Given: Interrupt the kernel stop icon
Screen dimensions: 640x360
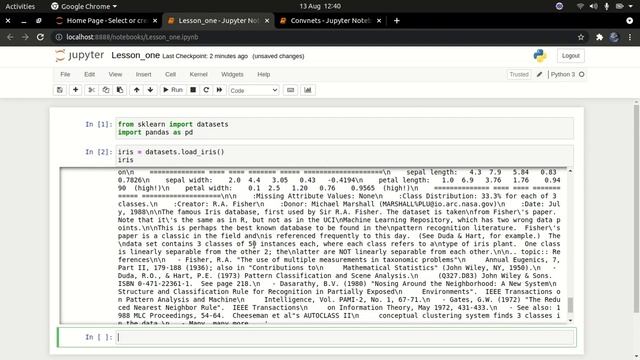Looking at the screenshot, I should tap(193, 90).
